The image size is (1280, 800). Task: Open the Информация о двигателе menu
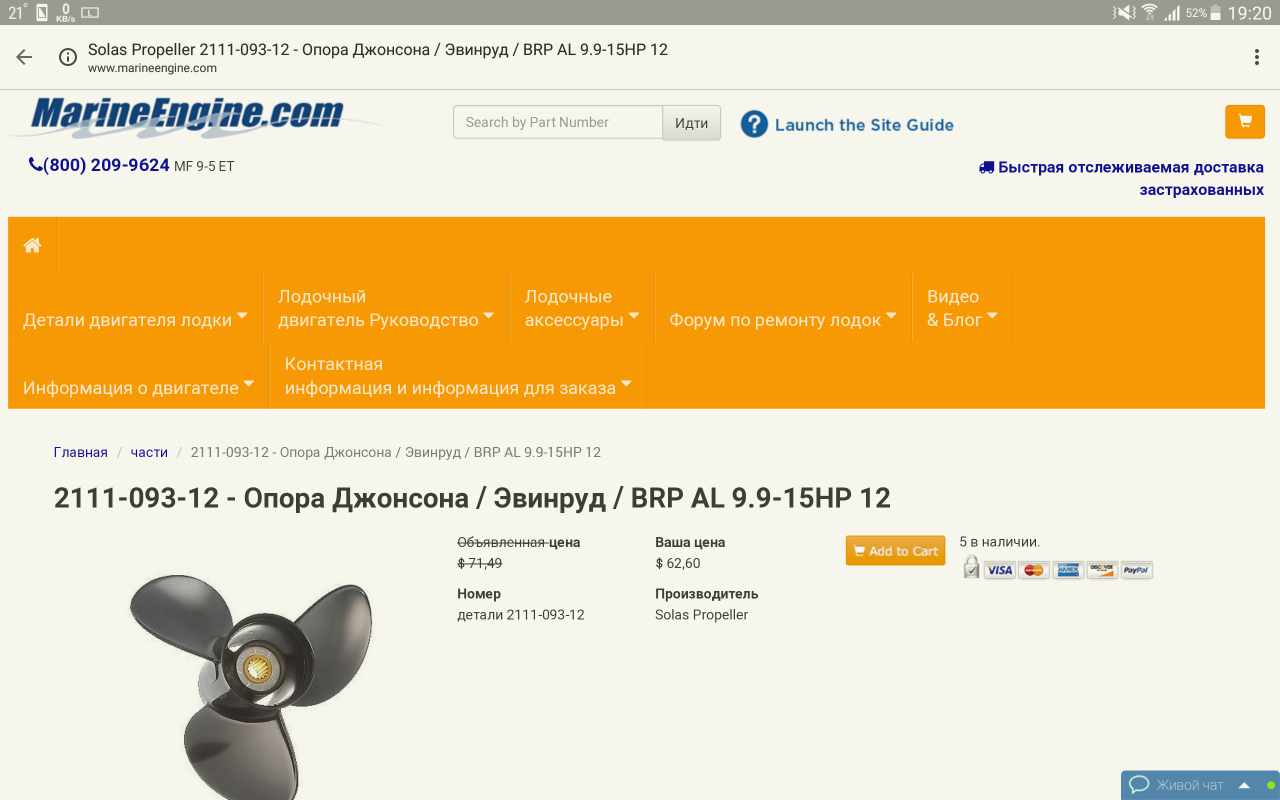coord(138,387)
